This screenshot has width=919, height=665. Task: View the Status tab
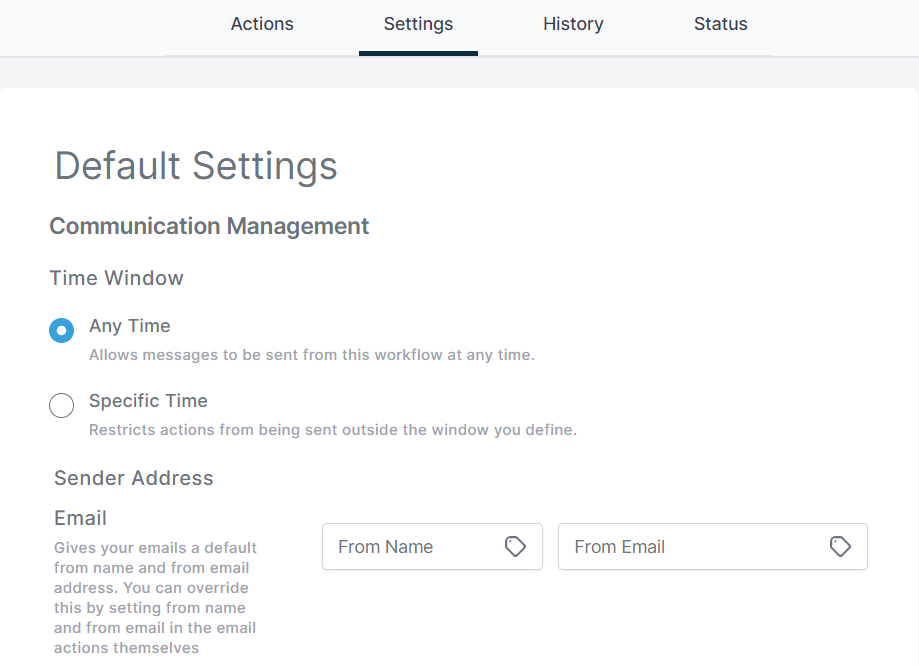pyautogui.click(x=721, y=24)
